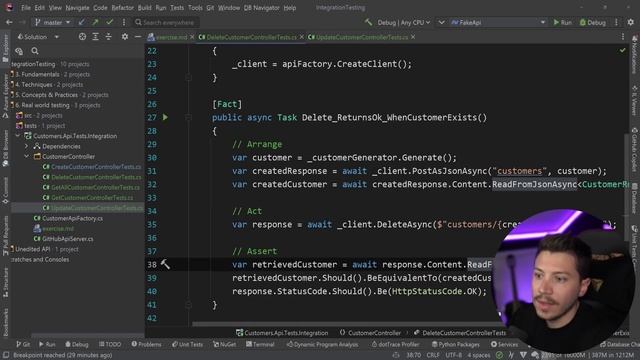Open the FakeApi run configuration dropdown

(498, 22)
